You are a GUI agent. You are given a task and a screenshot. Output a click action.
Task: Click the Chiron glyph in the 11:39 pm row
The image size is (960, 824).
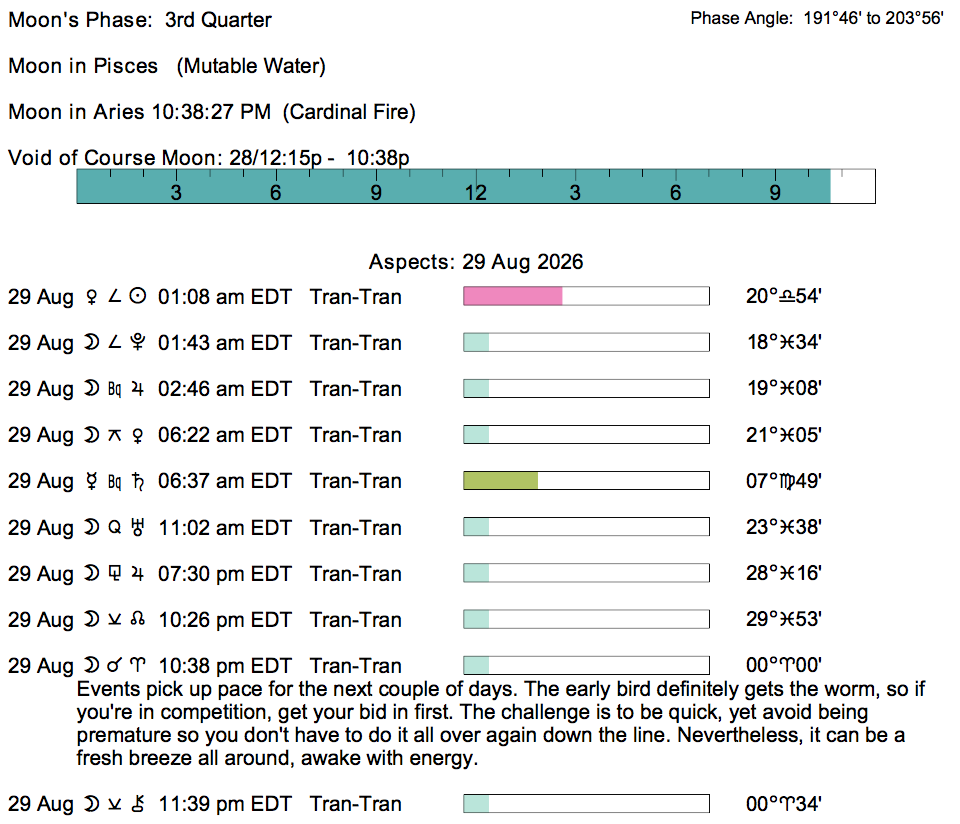tap(138, 803)
